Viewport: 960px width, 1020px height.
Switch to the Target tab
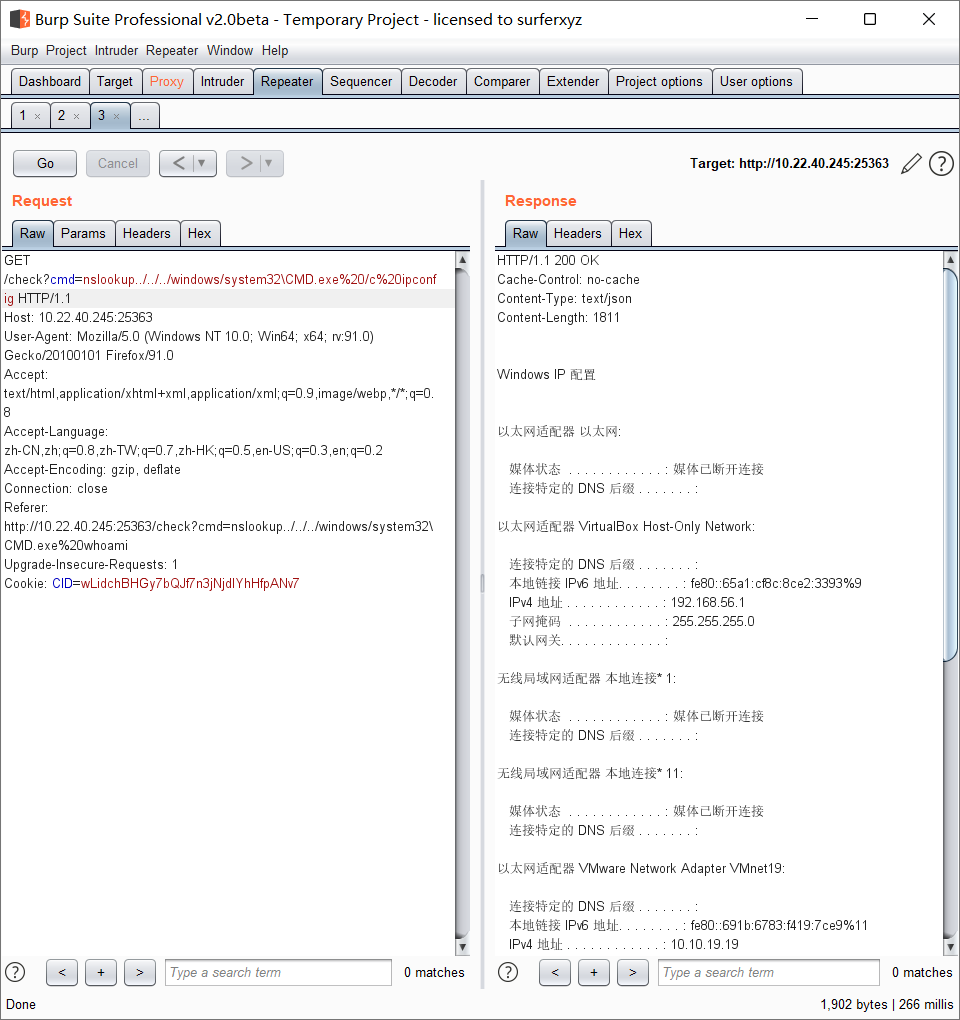click(x=114, y=82)
